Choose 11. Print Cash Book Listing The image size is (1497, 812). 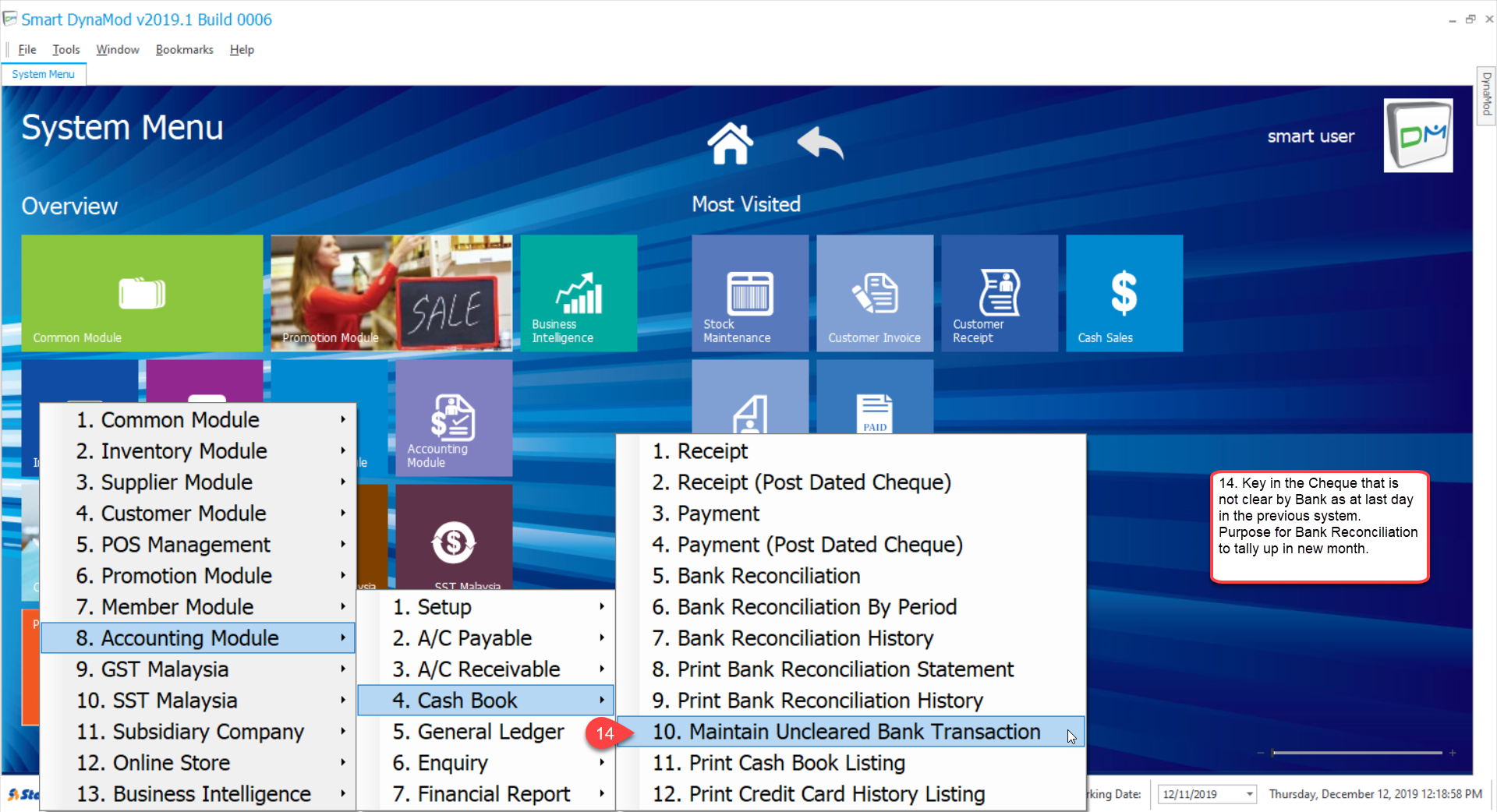(851, 762)
